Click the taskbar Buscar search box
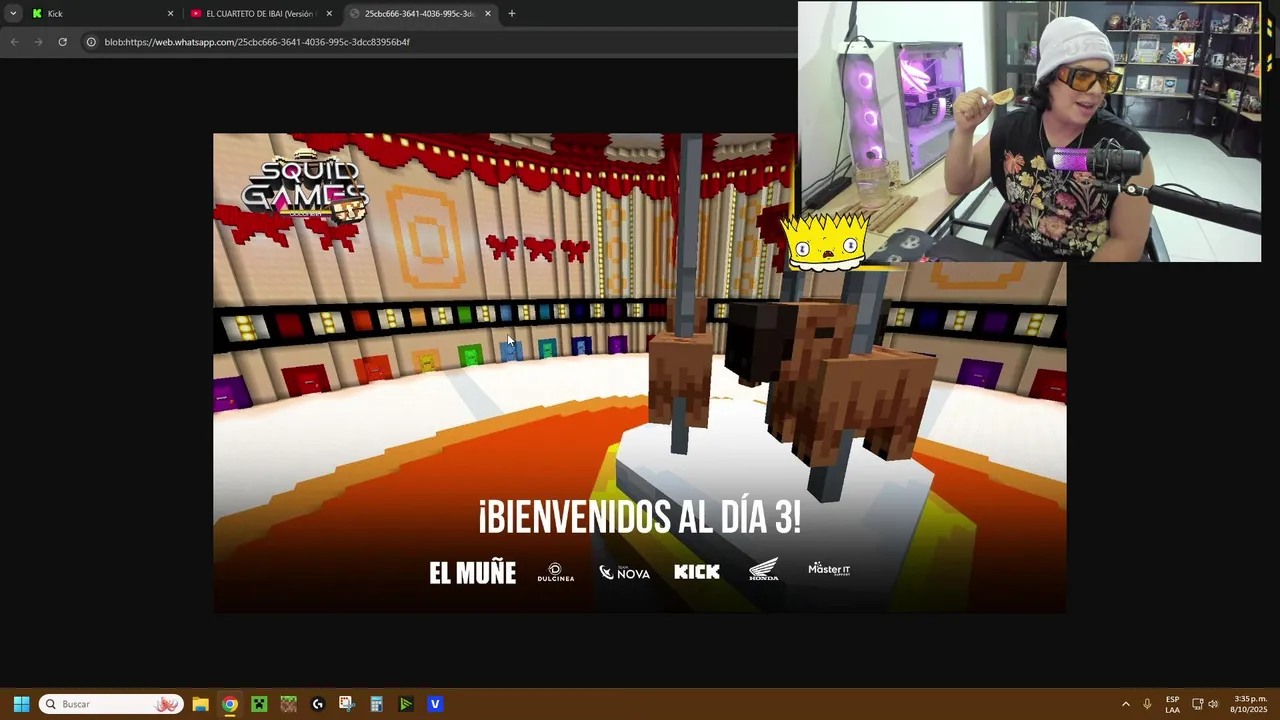The height and width of the screenshot is (720, 1280). click(111, 704)
